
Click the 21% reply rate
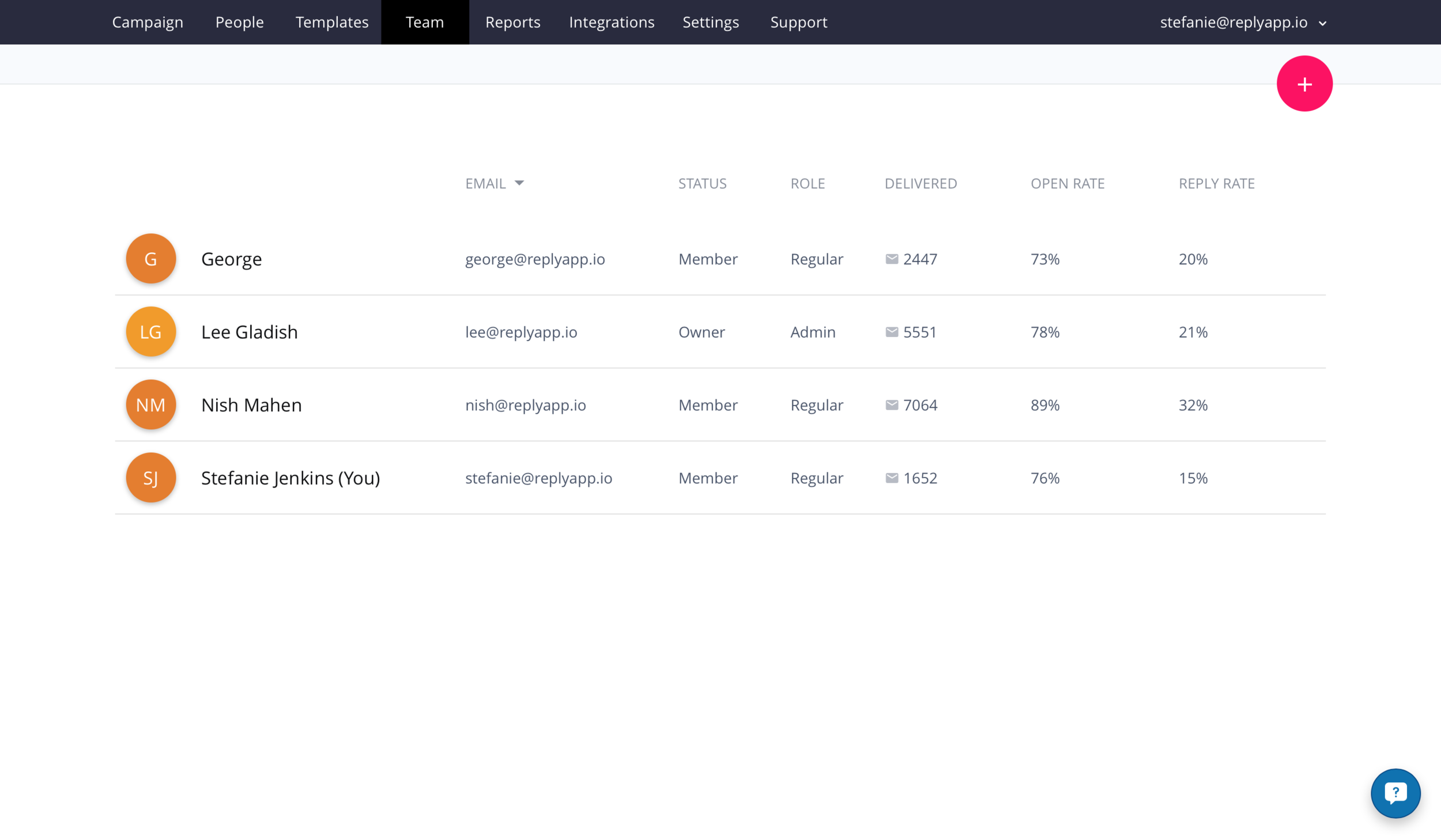(x=1193, y=332)
